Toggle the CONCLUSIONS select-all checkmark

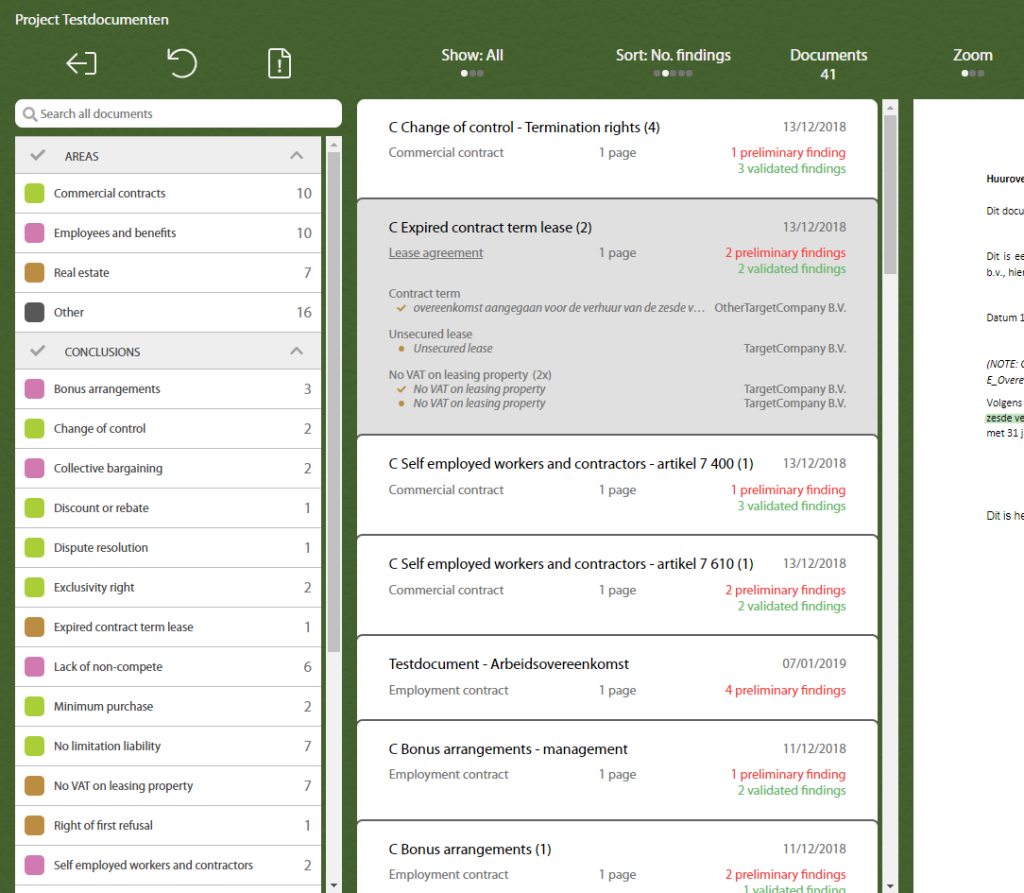(38, 351)
